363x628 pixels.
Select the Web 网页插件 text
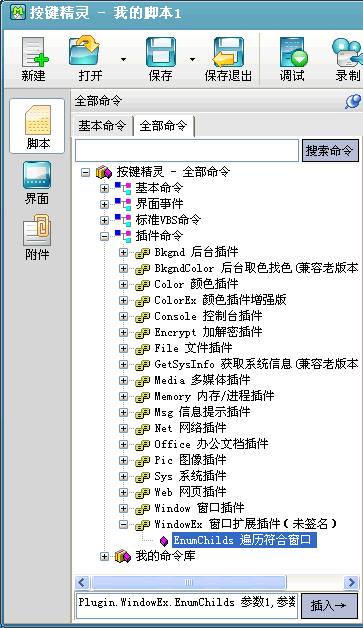click(x=190, y=492)
